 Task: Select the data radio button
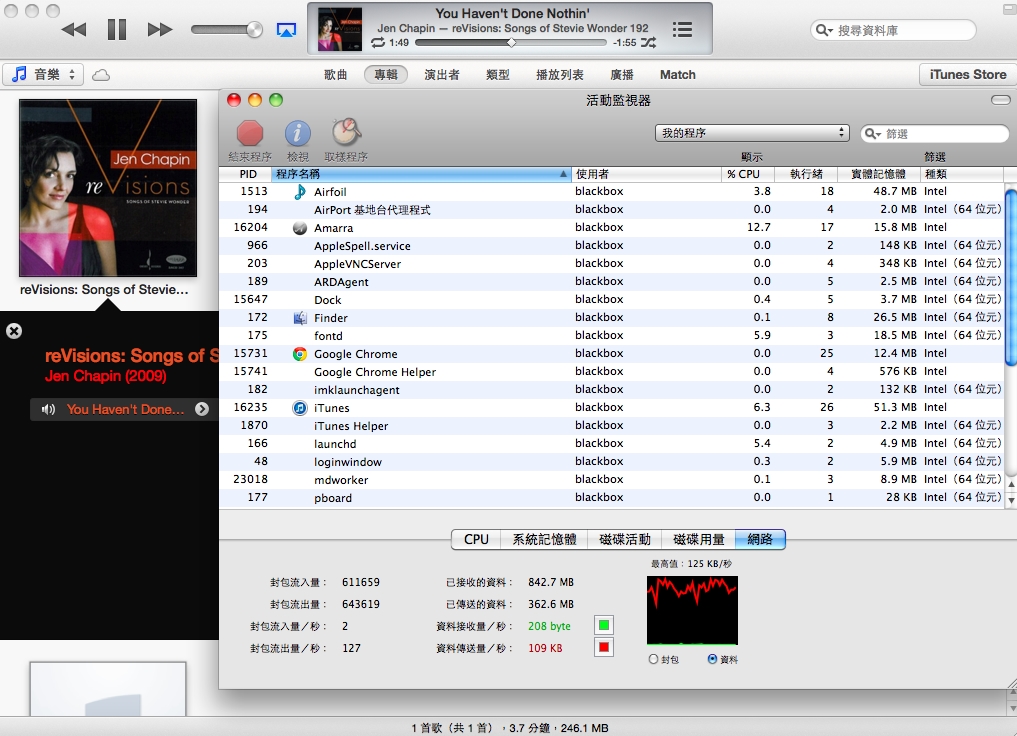pos(712,659)
